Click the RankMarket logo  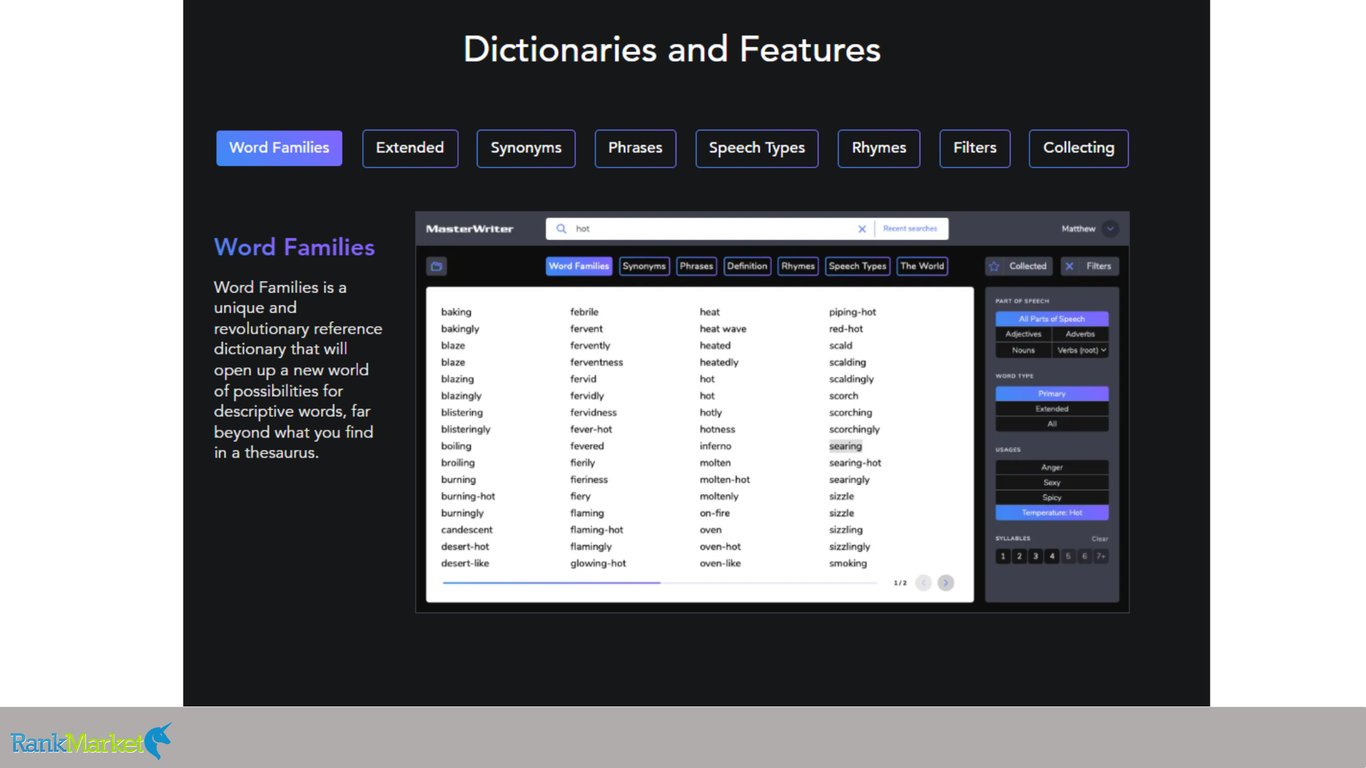91,742
